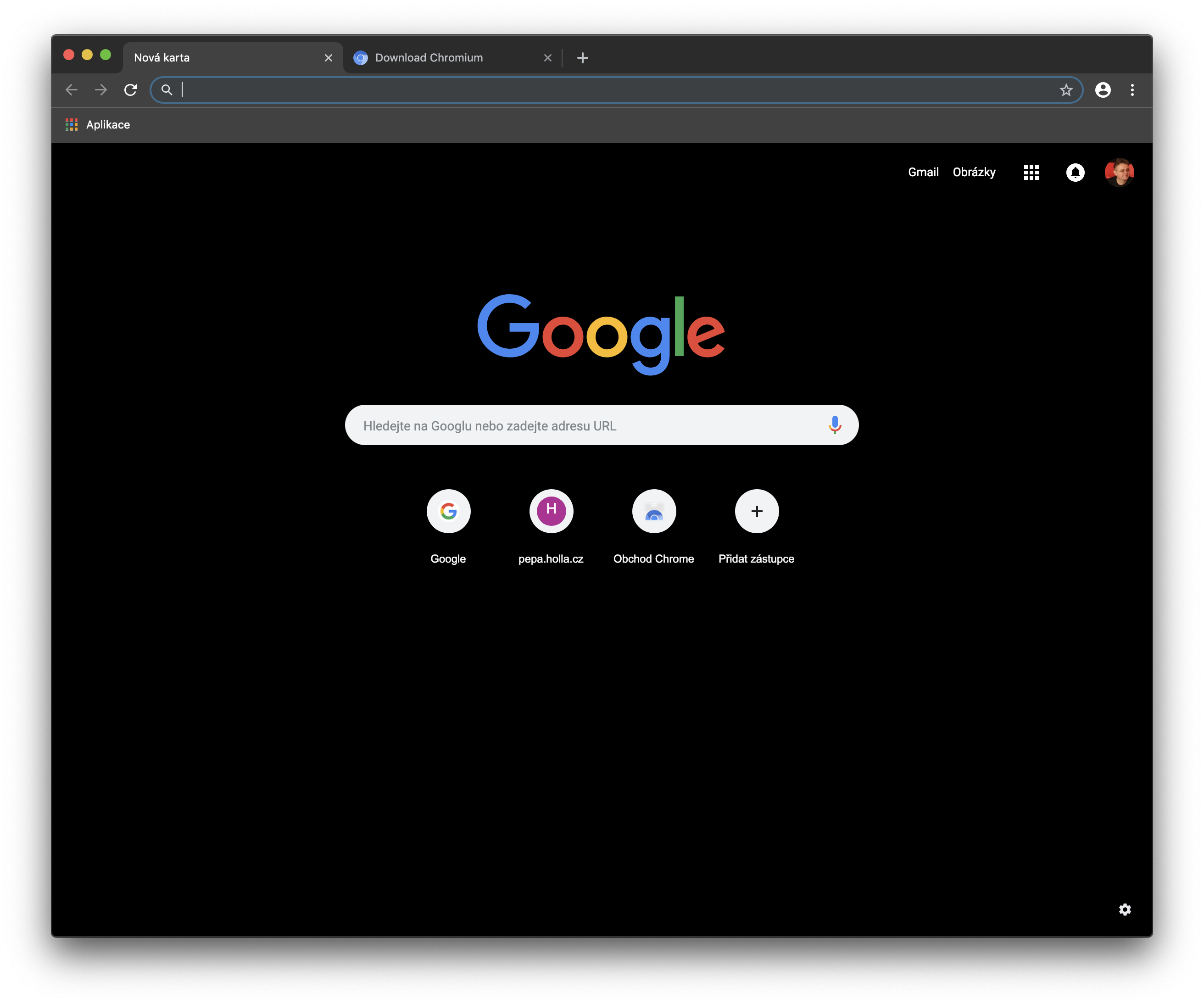Screen dimensions: 1204x1005
Task: Close the Download Chromium tab
Action: click(547, 58)
